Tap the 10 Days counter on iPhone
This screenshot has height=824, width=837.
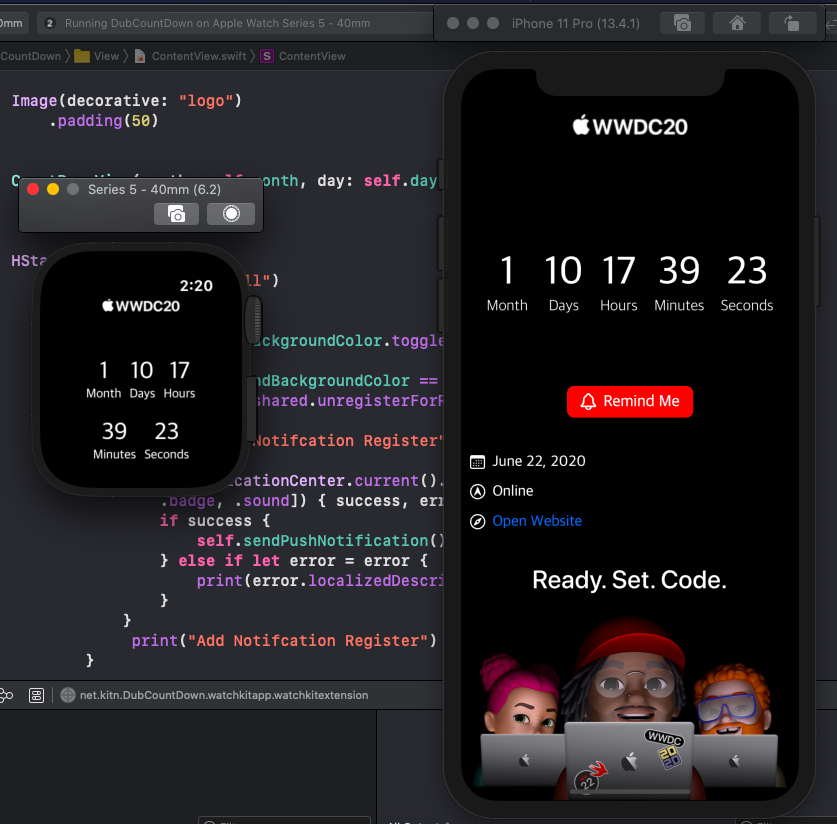tap(563, 283)
